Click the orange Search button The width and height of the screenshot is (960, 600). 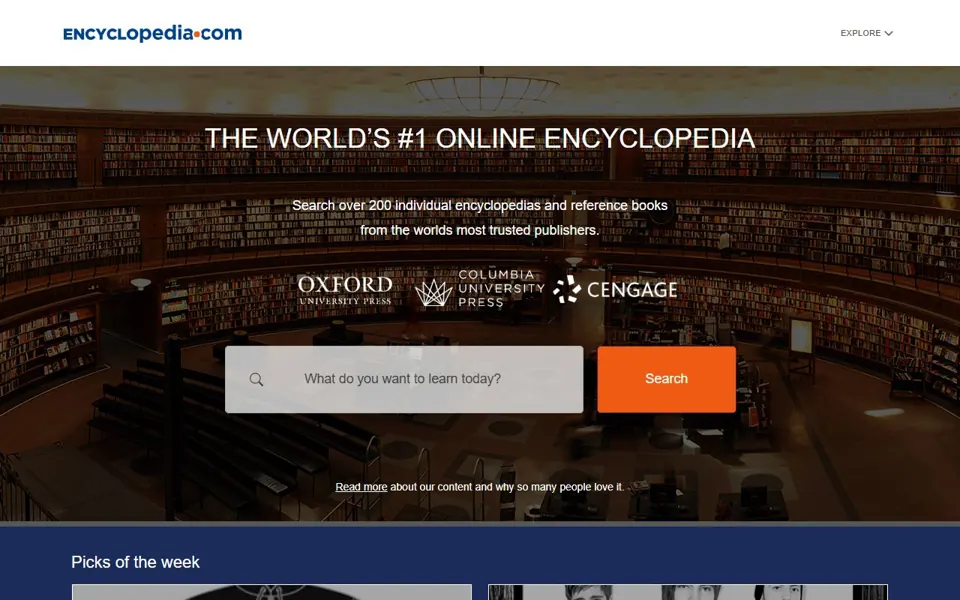pos(667,380)
